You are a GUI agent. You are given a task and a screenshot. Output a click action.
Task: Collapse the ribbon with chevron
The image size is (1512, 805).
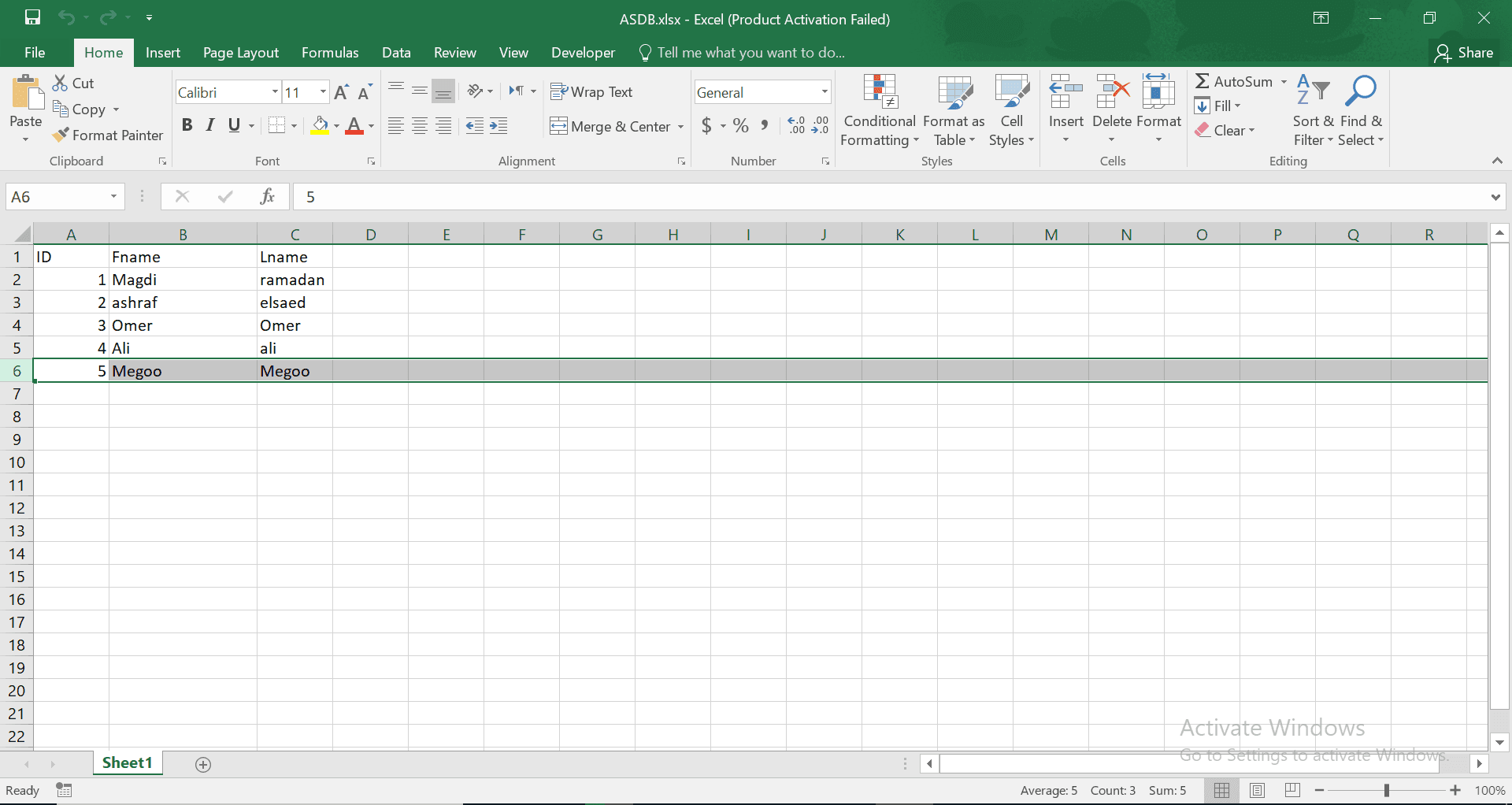pos(1497,161)
